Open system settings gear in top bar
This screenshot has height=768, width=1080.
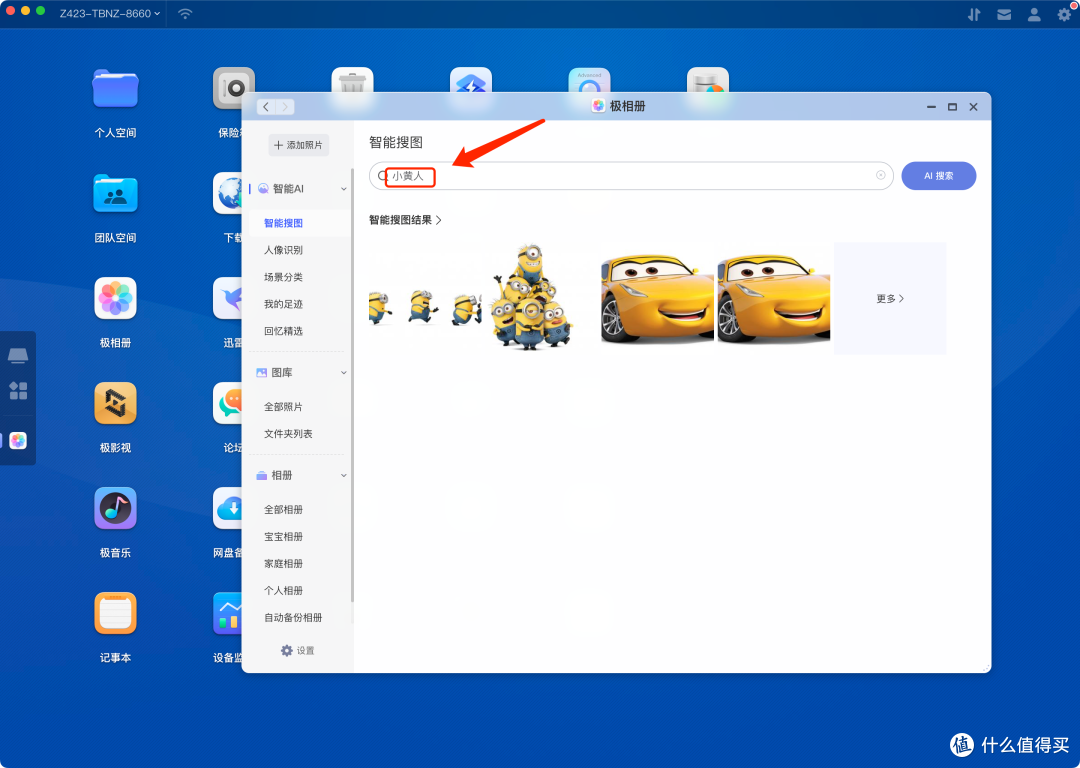(x=1064, y=14)
